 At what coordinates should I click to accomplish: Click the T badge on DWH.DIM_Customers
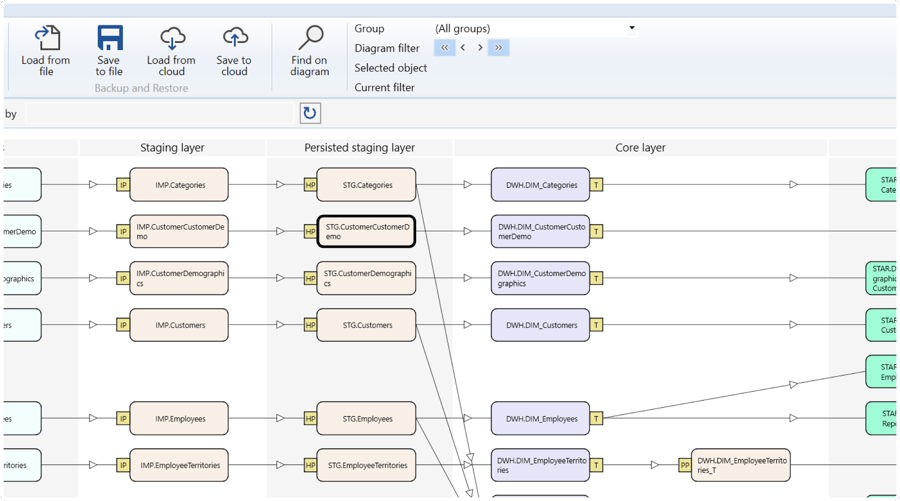click(596, 325)
